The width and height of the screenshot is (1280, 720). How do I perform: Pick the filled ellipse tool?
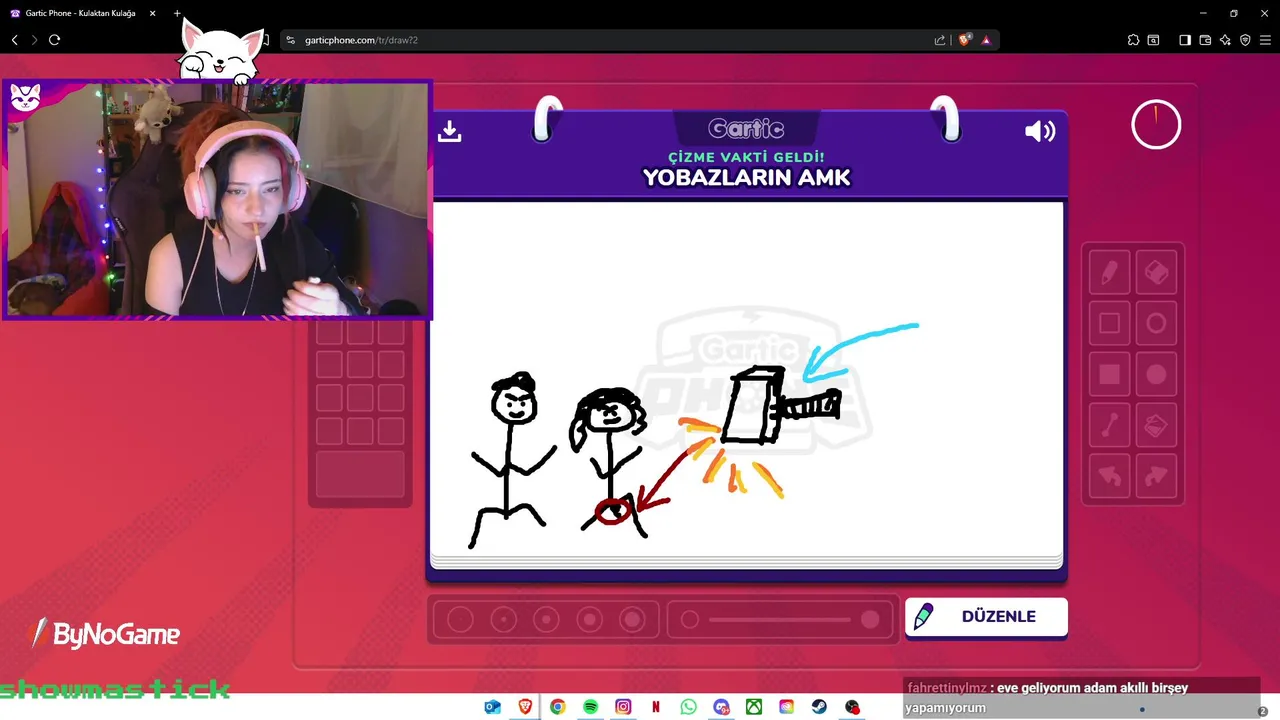(x=1156, y=374)
